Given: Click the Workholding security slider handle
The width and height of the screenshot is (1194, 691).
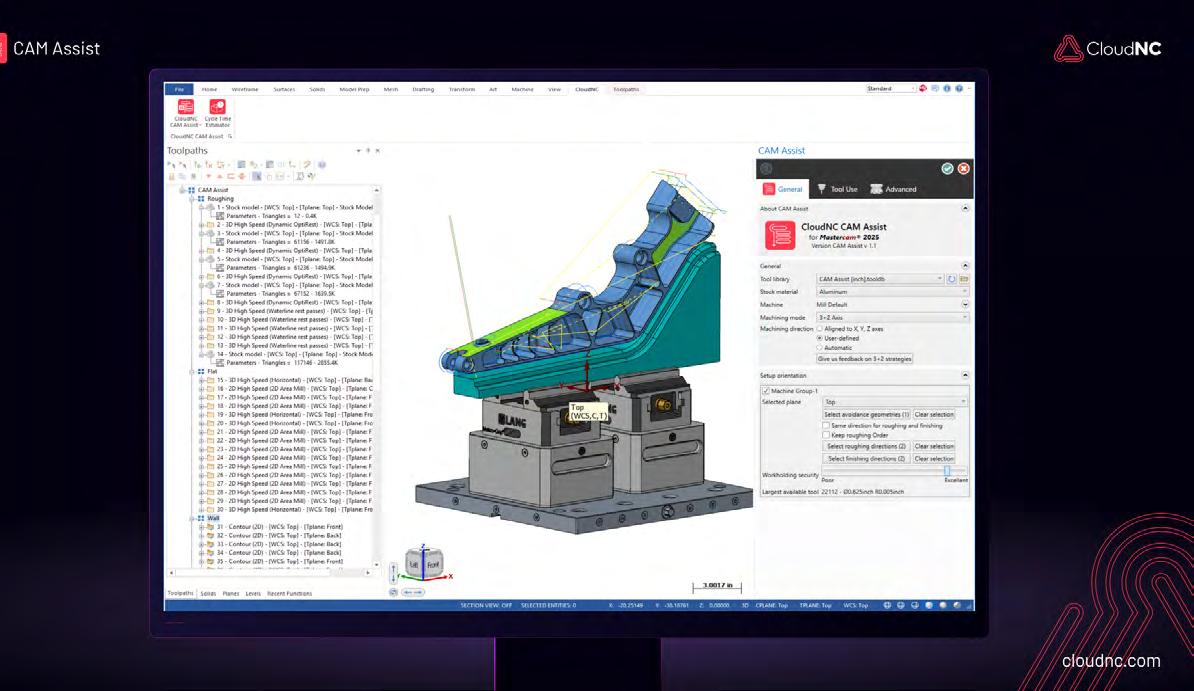Looking at the screenshot, I should pyautogui.click(x=947, y=471).
